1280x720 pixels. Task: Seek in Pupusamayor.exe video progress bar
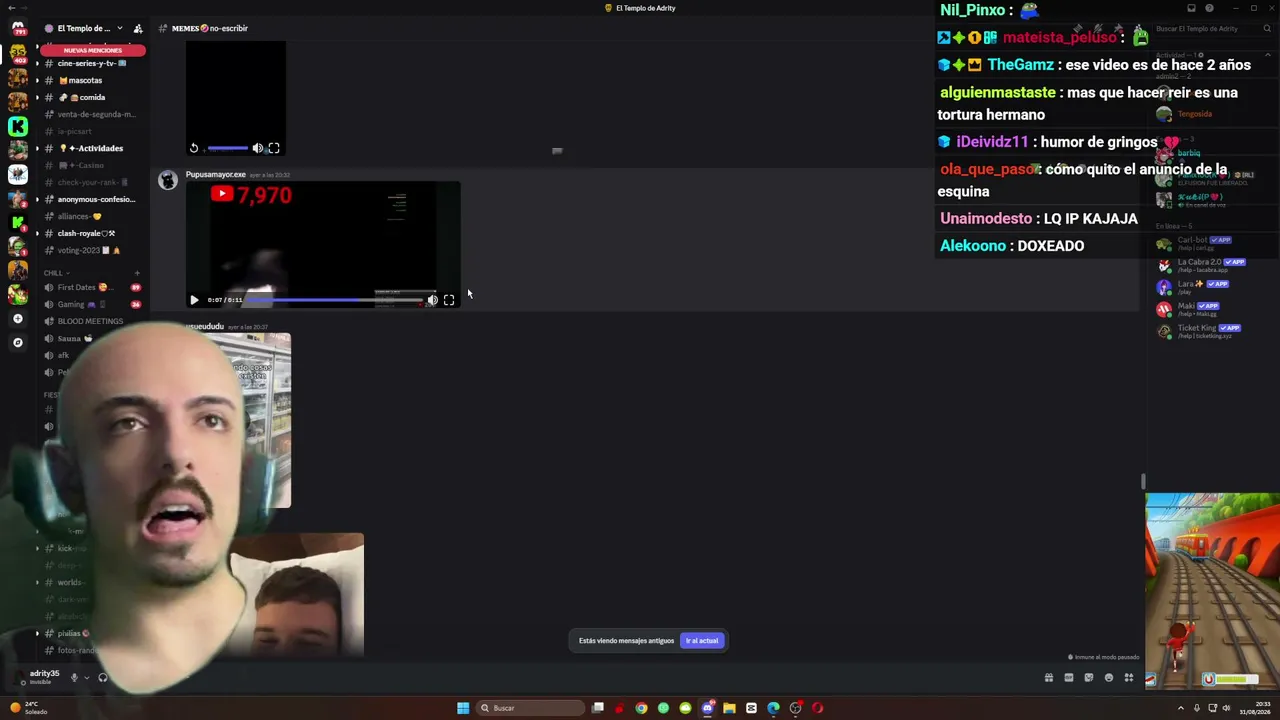334,300
